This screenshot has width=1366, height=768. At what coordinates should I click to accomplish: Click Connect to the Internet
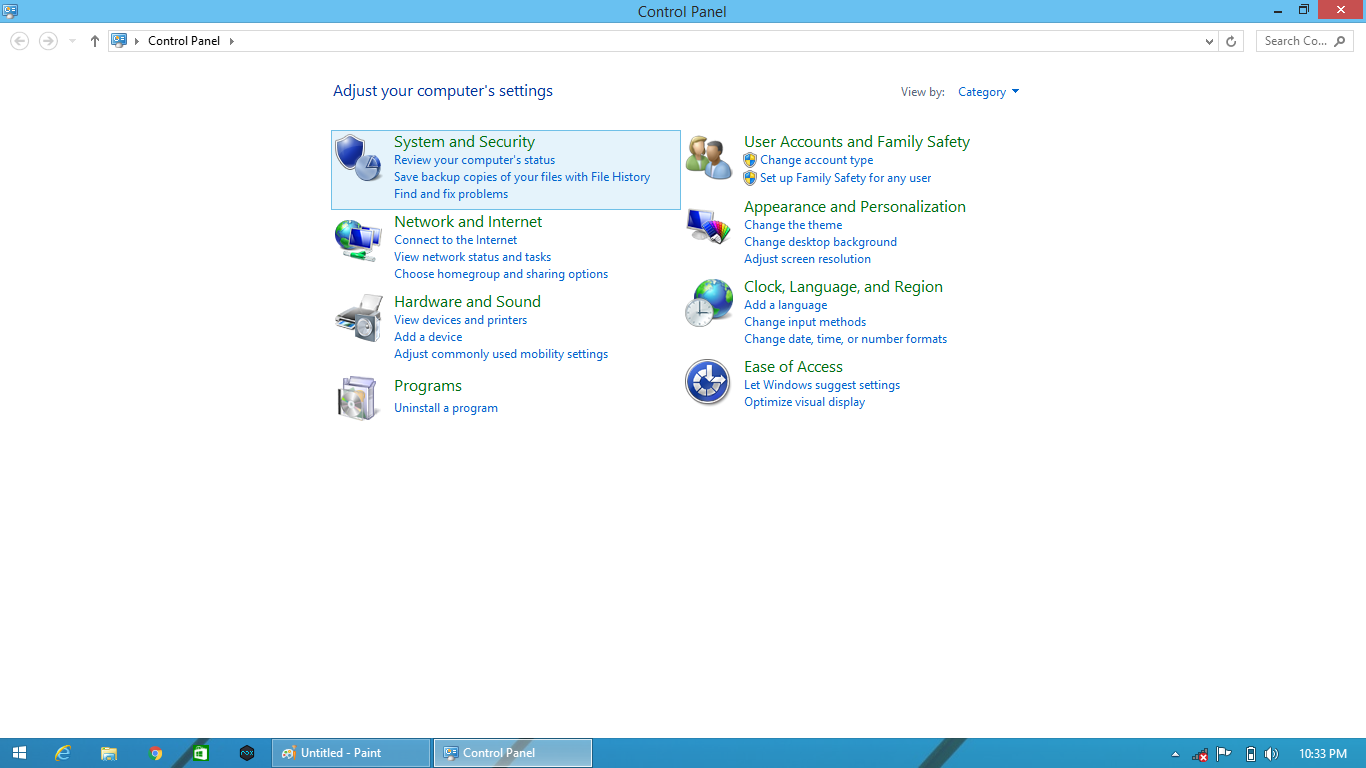456,240
